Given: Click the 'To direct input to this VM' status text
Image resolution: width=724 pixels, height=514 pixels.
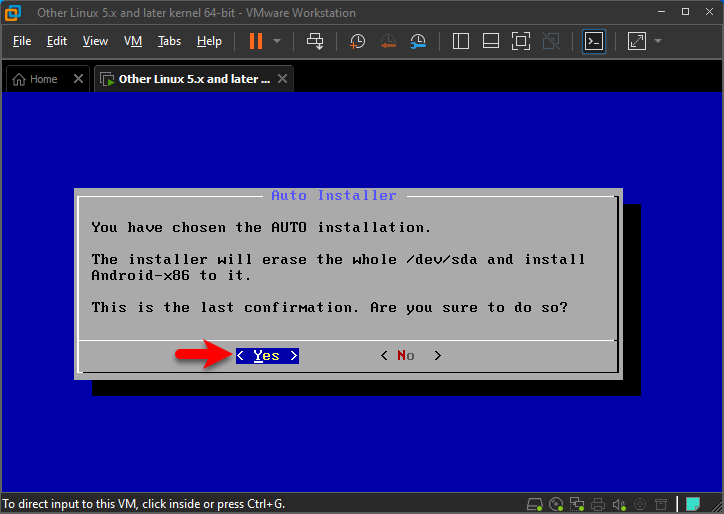Looking at the screenshot, I should click(144, 504).
